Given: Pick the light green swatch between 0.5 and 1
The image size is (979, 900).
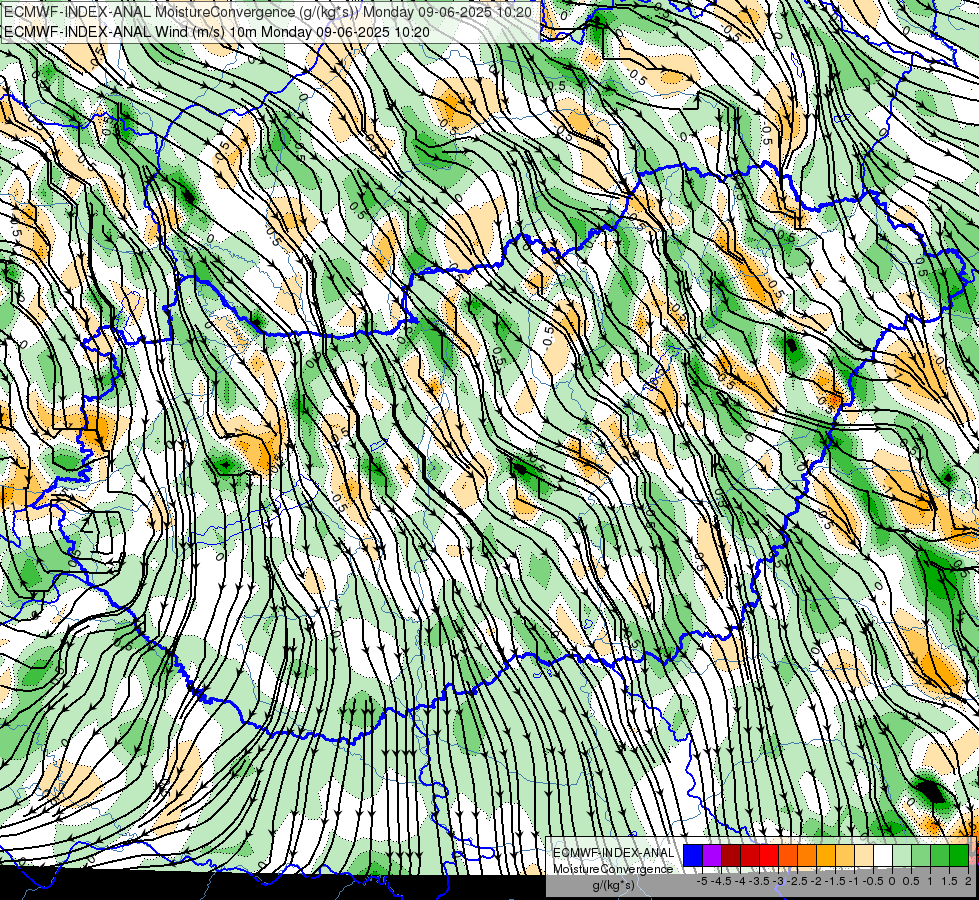Looking at the screenshot, I should 921,855.
